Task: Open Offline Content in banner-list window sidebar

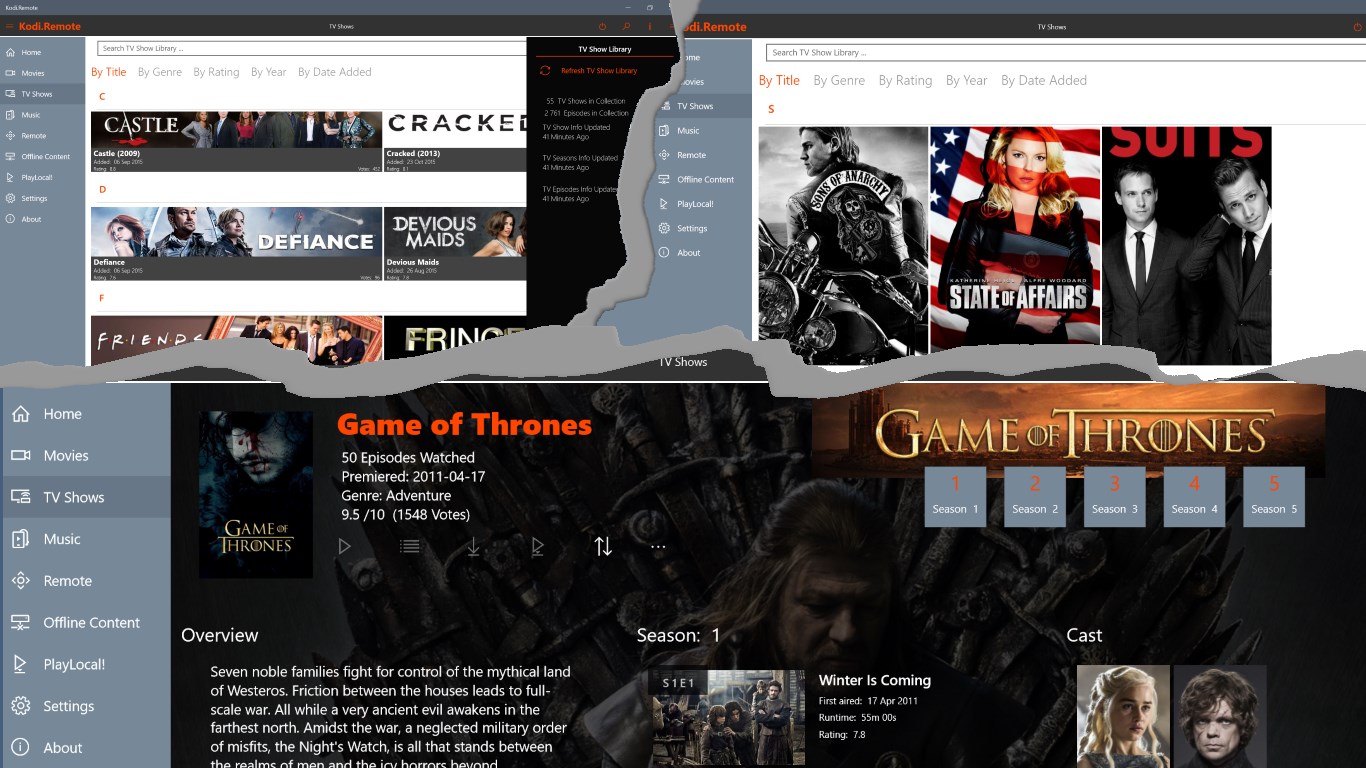Action: coord(43,157)
